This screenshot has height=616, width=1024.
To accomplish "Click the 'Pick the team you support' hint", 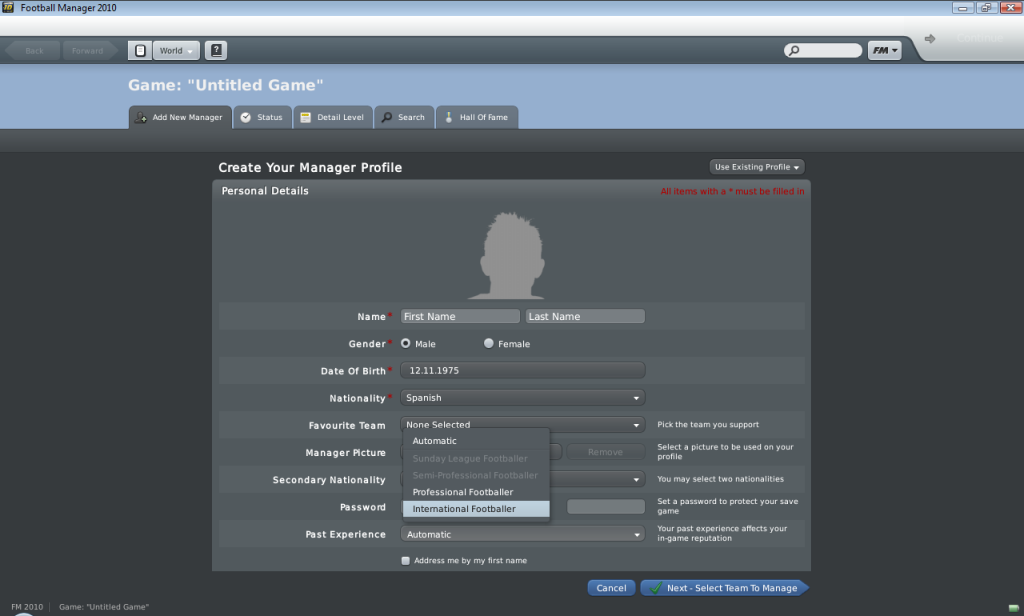I will pos(708,425).
